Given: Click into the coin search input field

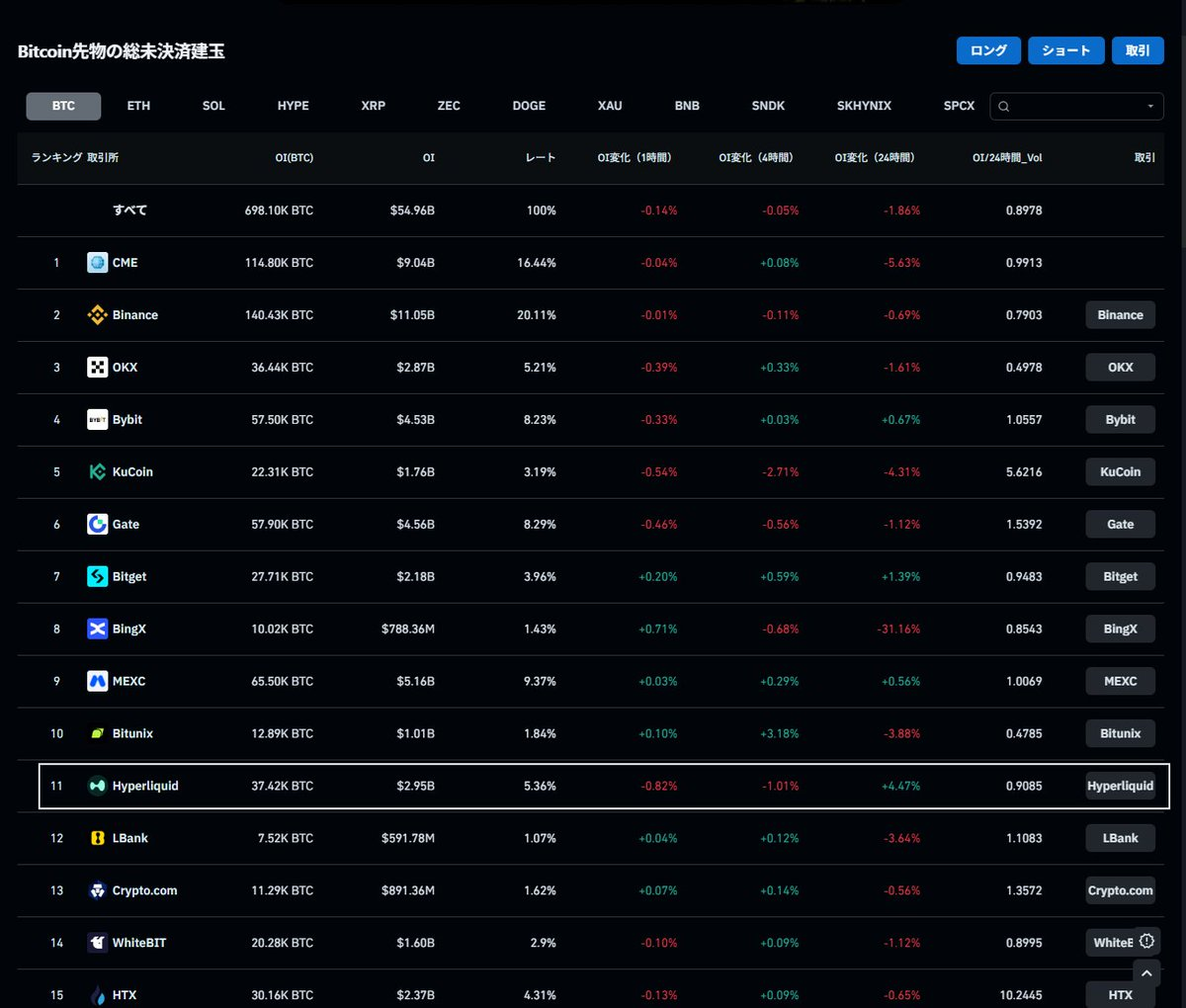Looking at the screenshot, I should [x=1076, y=107].
